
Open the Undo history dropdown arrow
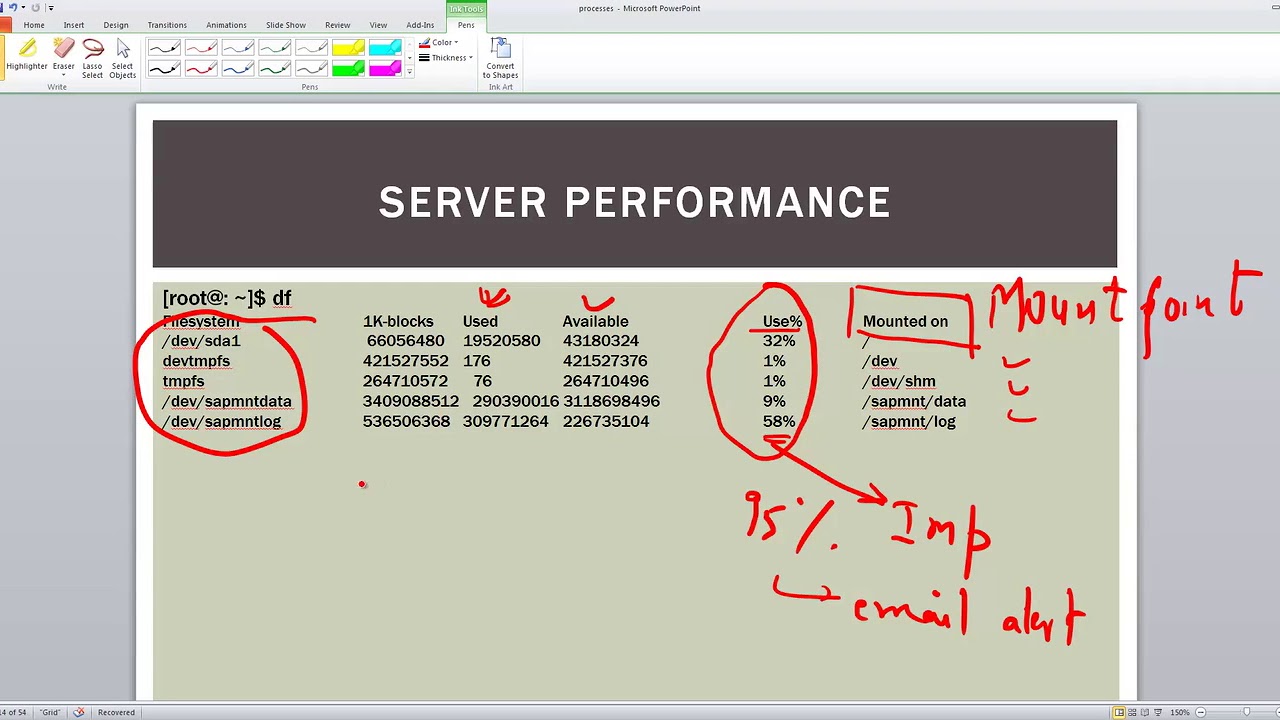point(21,8)
